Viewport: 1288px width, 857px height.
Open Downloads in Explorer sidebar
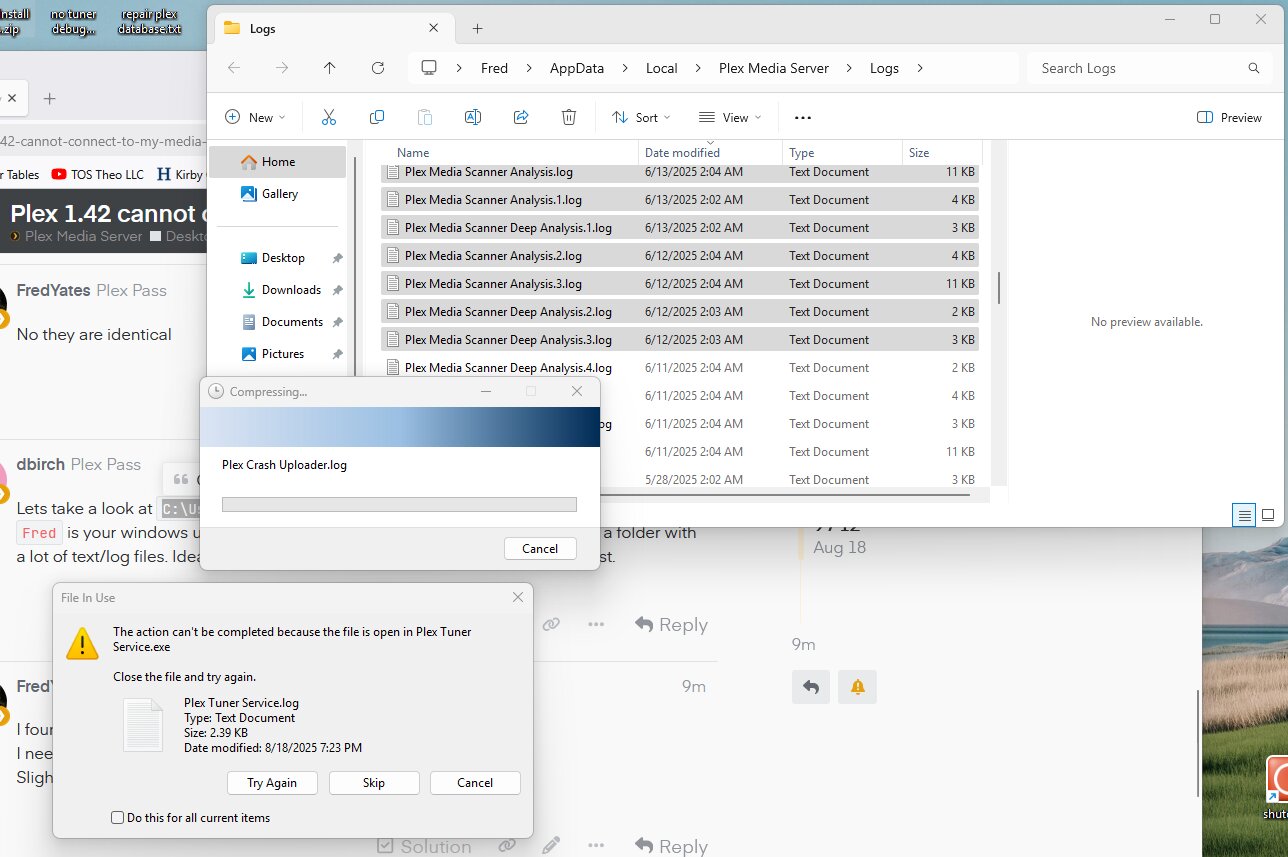coord(290,290)
